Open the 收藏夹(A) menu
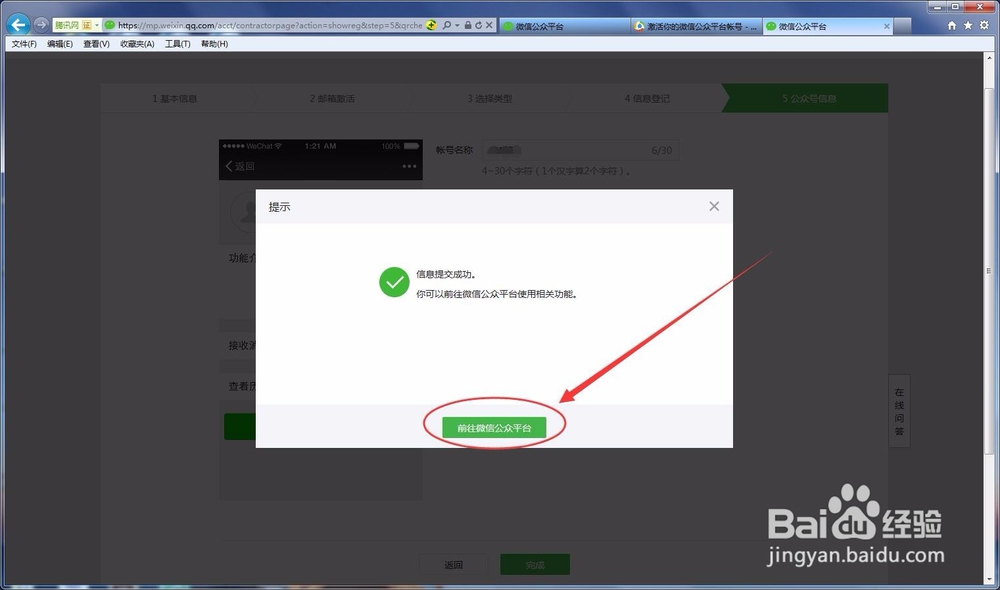 tap(137, 44)
